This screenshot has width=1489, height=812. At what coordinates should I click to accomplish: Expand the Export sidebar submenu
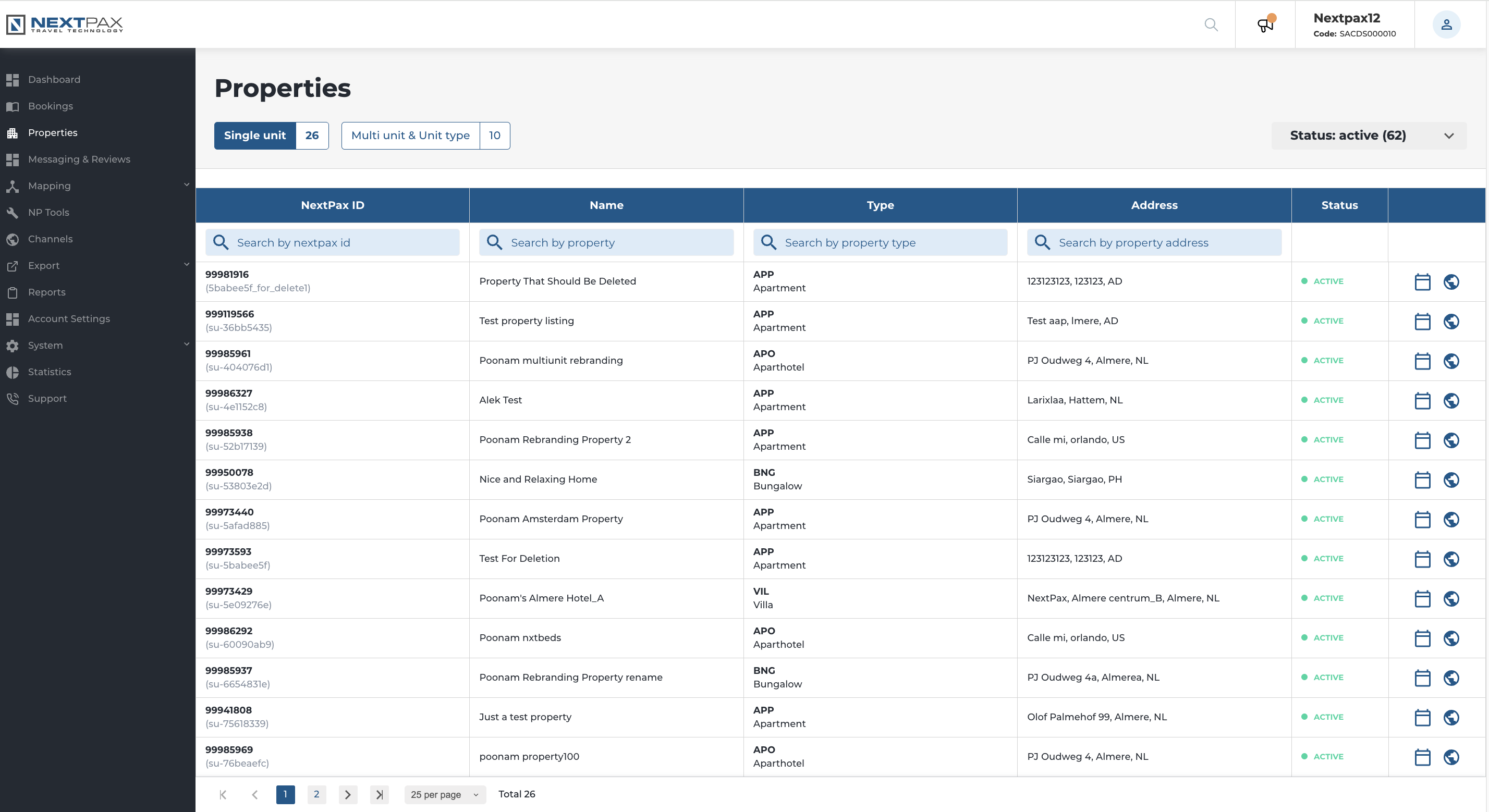coord(187,264)
